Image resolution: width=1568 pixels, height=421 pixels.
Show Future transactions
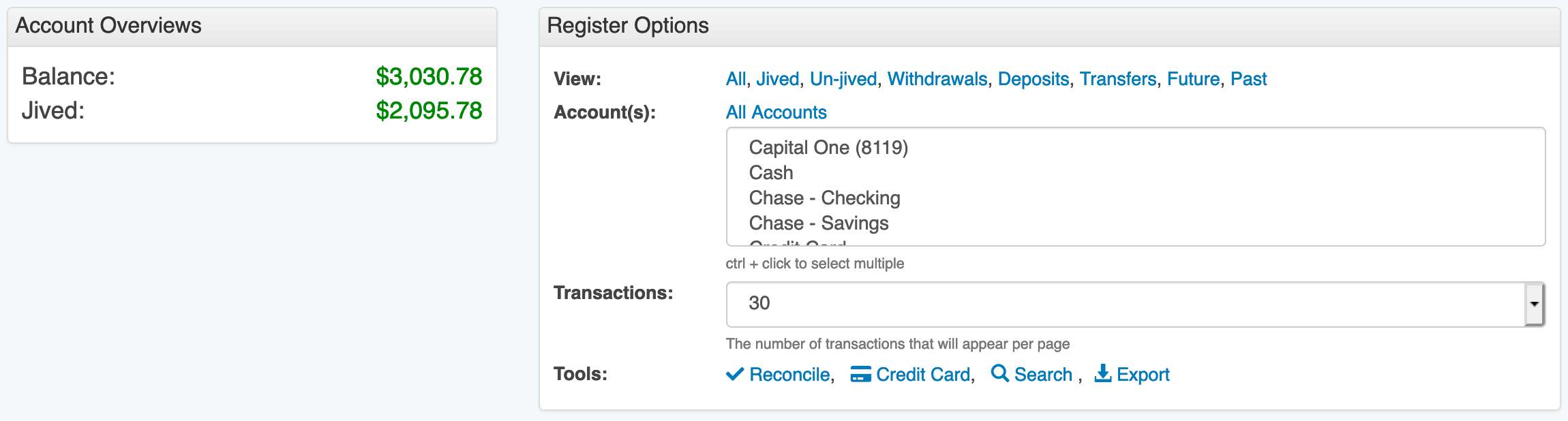coord(1193,79)
